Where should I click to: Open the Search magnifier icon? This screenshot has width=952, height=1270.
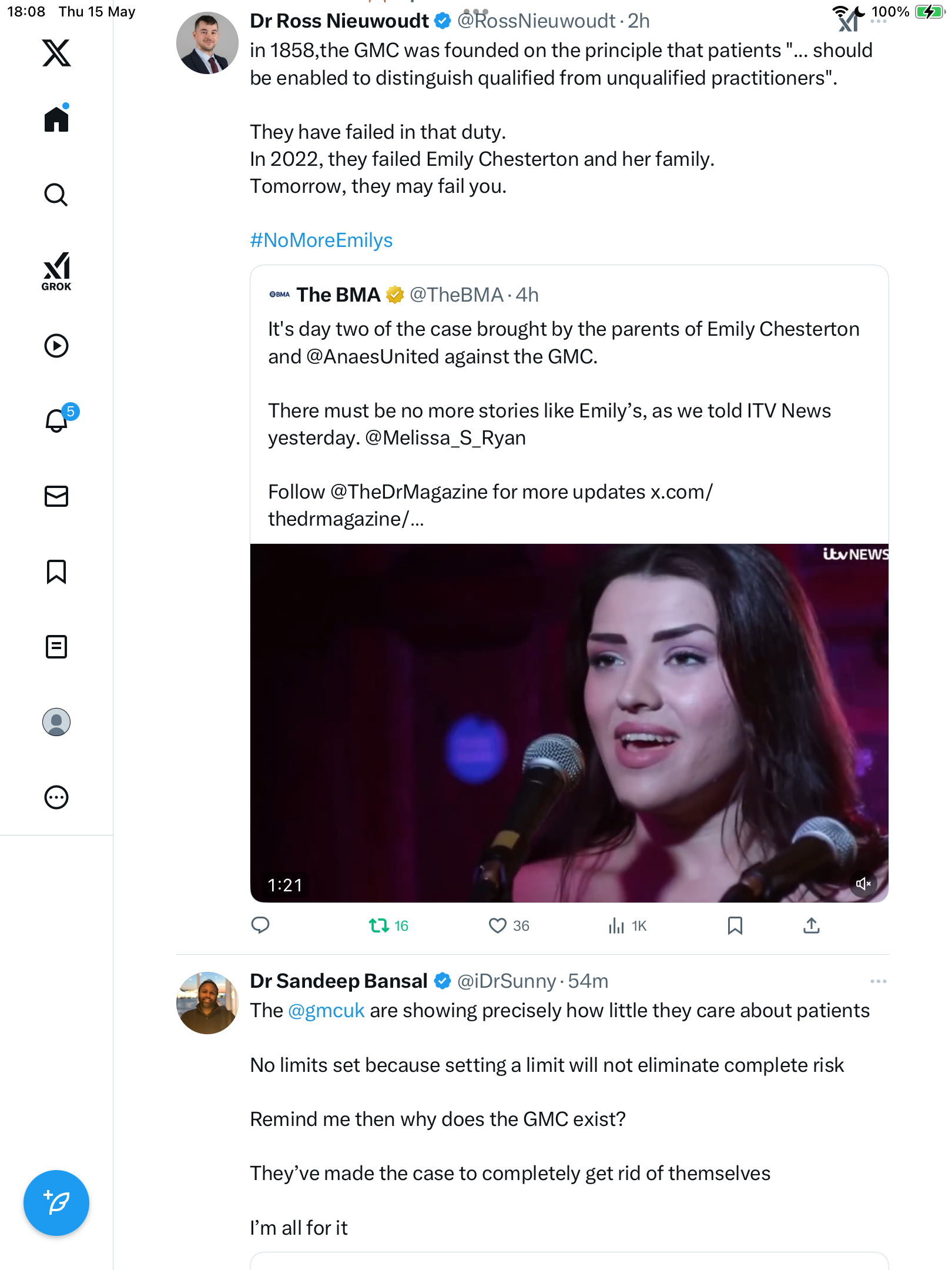pos(56,195)
